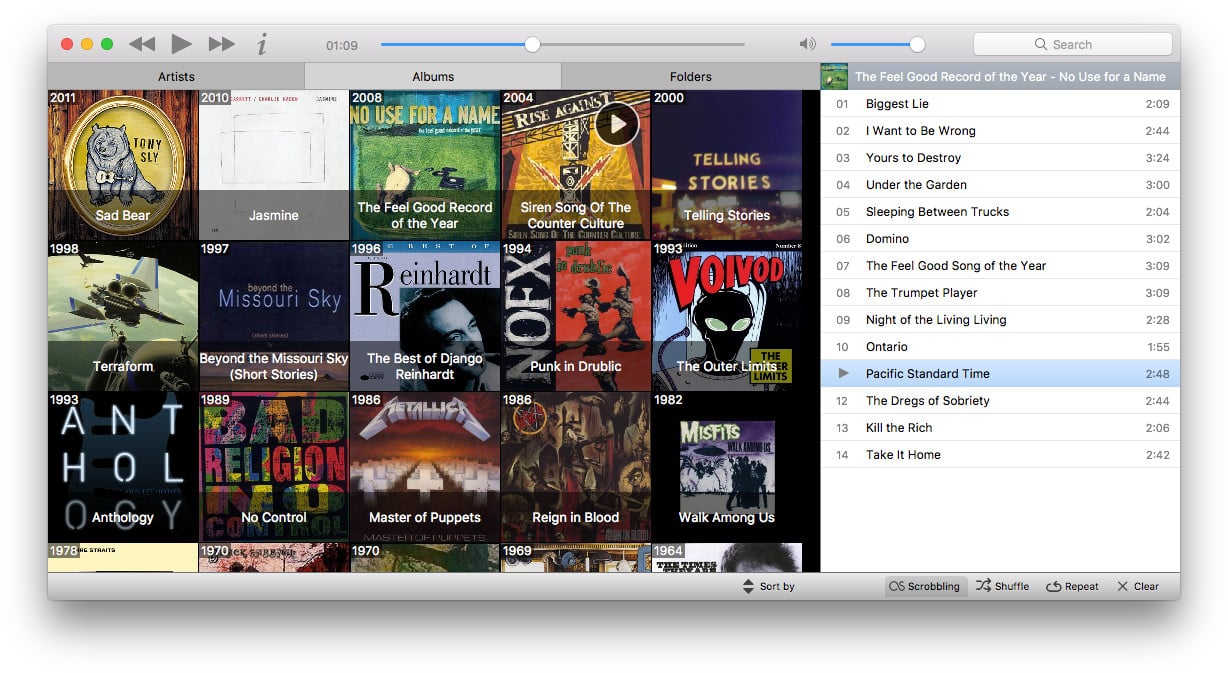Toggle Repeat mode
Image resolution: width=1228 pixels, height=673 pixels.
click(x=1072, y=587)
